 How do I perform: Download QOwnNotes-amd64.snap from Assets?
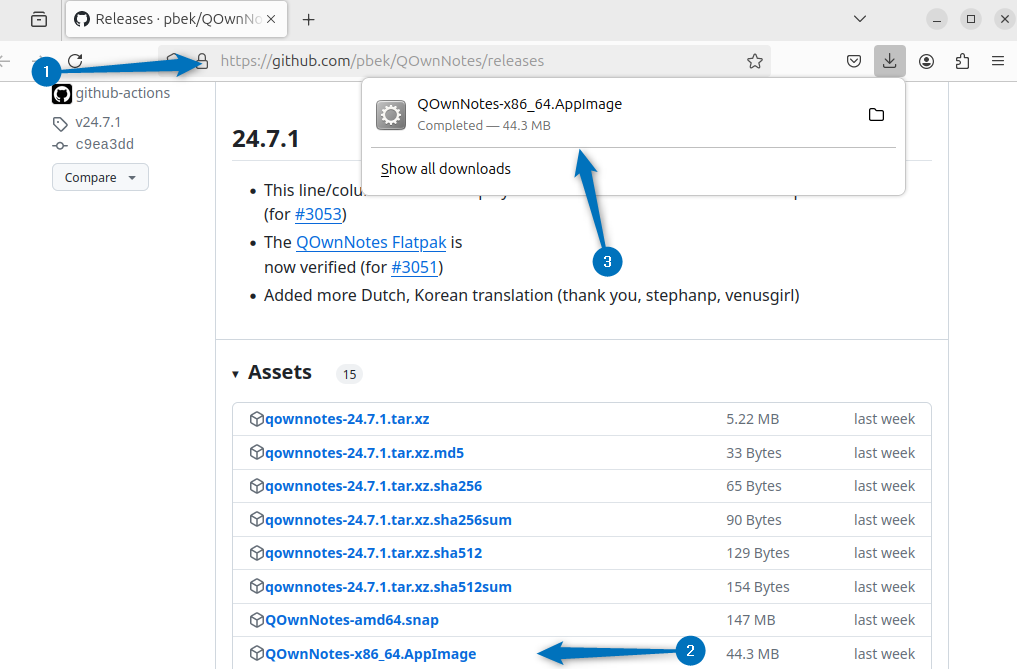click(351, 620)
